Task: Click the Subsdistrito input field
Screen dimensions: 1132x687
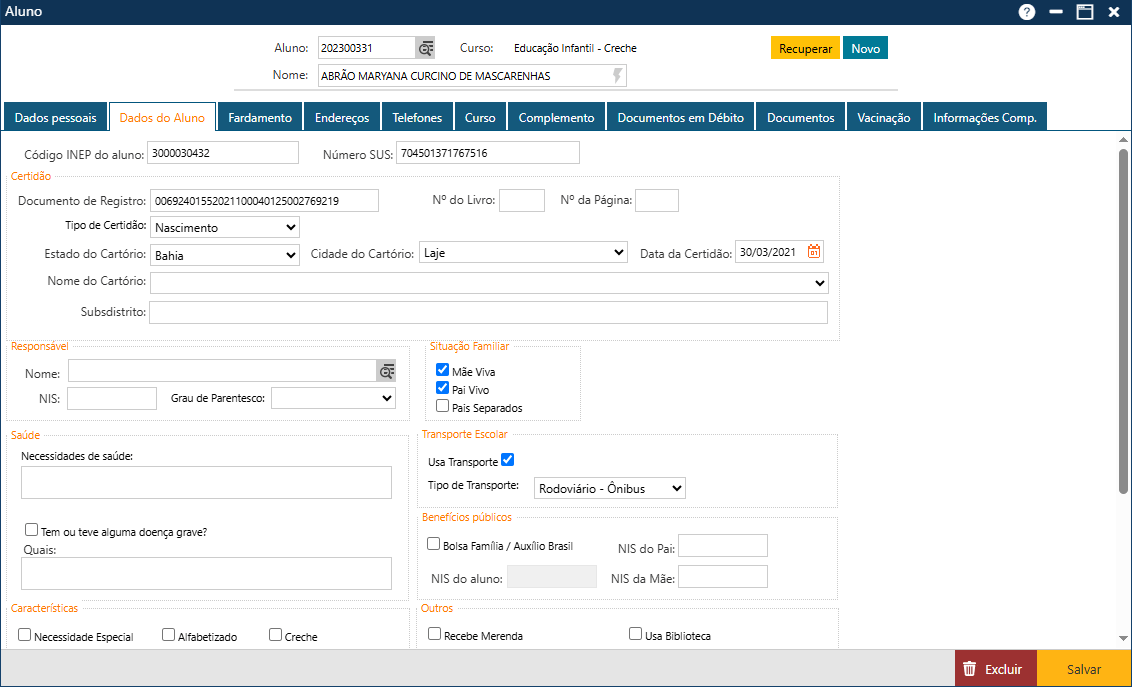Action: (489, 312)
